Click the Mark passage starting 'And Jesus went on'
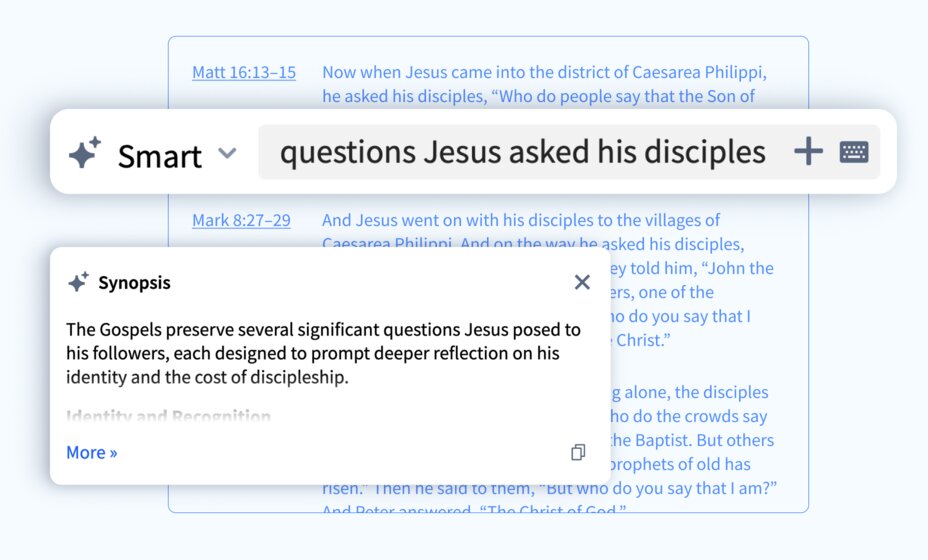 [520, 220]
